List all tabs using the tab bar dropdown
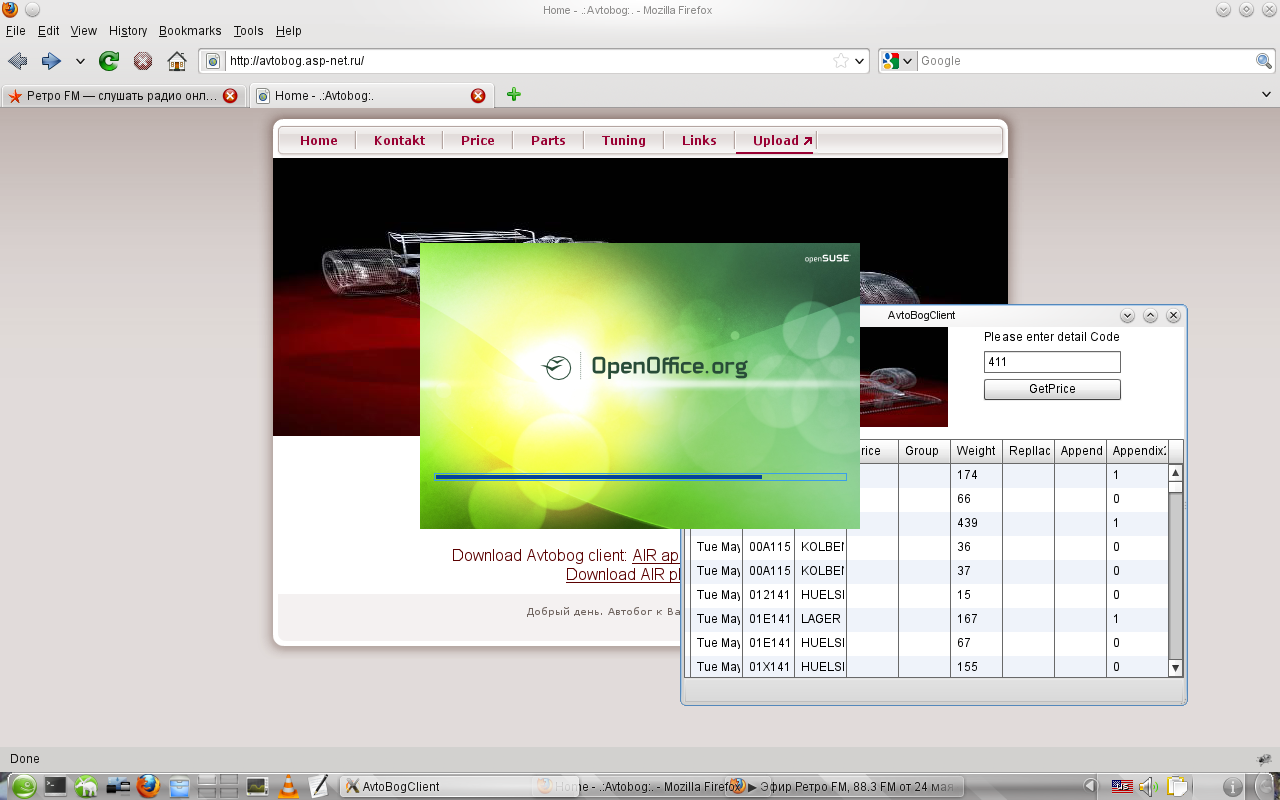Screen dimensions: 1280x800 [x=1267, y=94]
